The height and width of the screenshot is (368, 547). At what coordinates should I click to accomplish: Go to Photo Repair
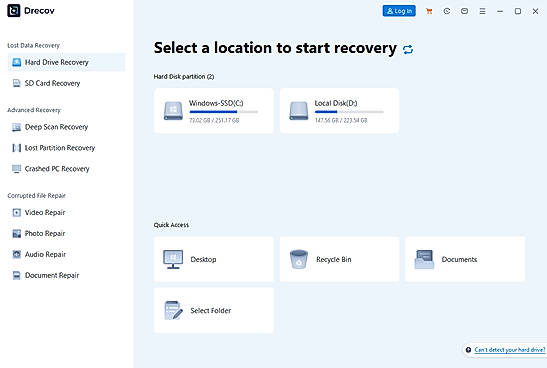[66, 233]
